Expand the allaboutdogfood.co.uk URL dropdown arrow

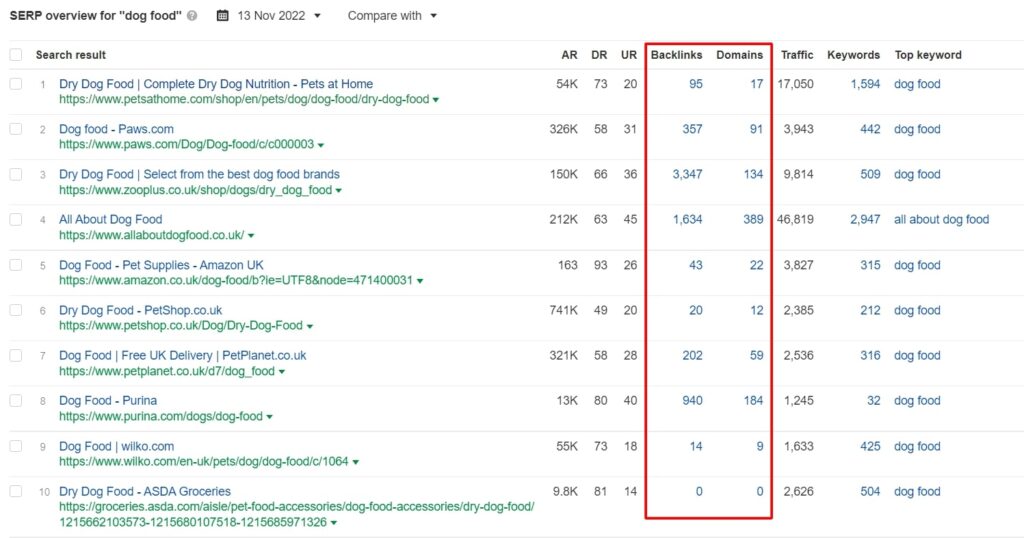[x=251, y=236]
